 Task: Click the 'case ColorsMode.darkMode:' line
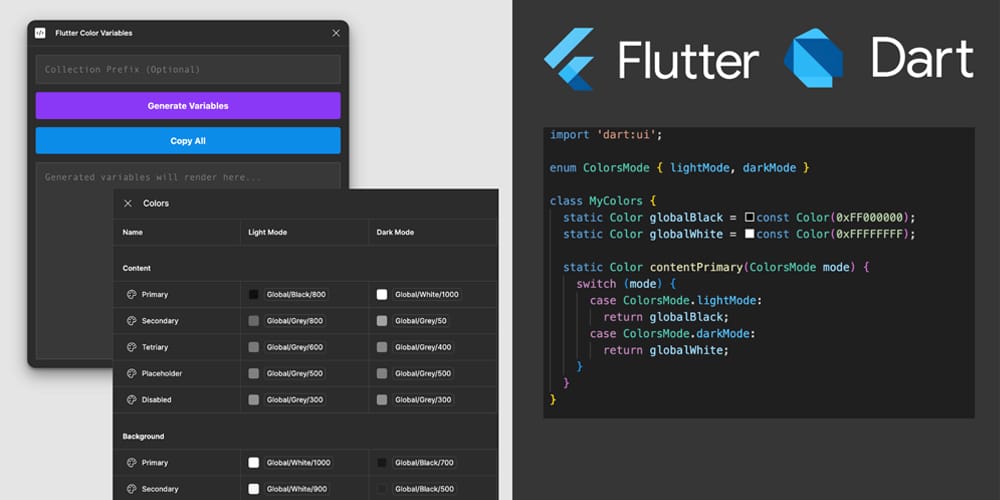coord(673,334)
